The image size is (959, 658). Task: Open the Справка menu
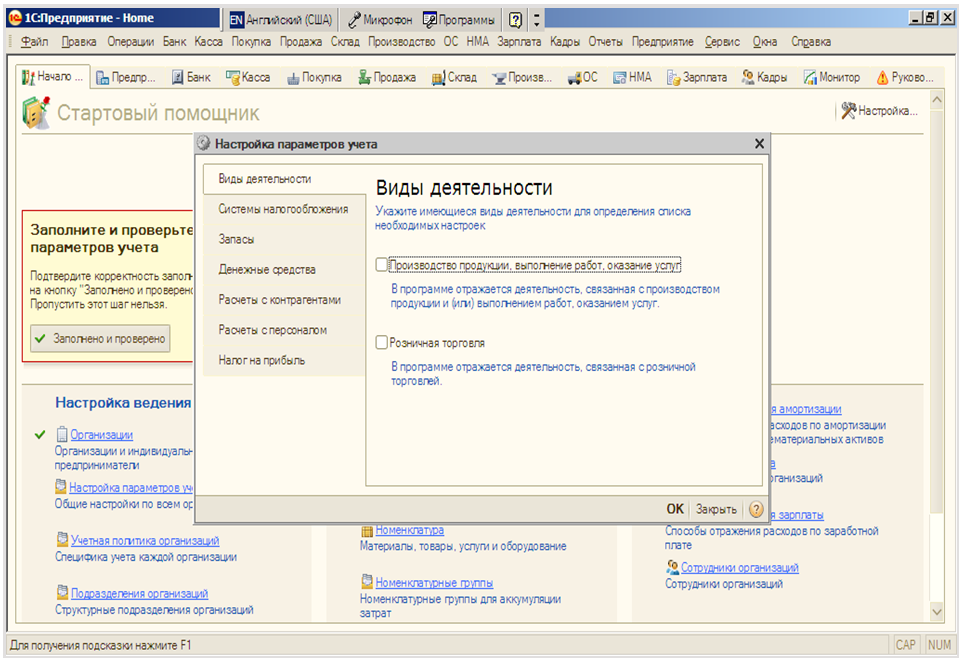810,42
